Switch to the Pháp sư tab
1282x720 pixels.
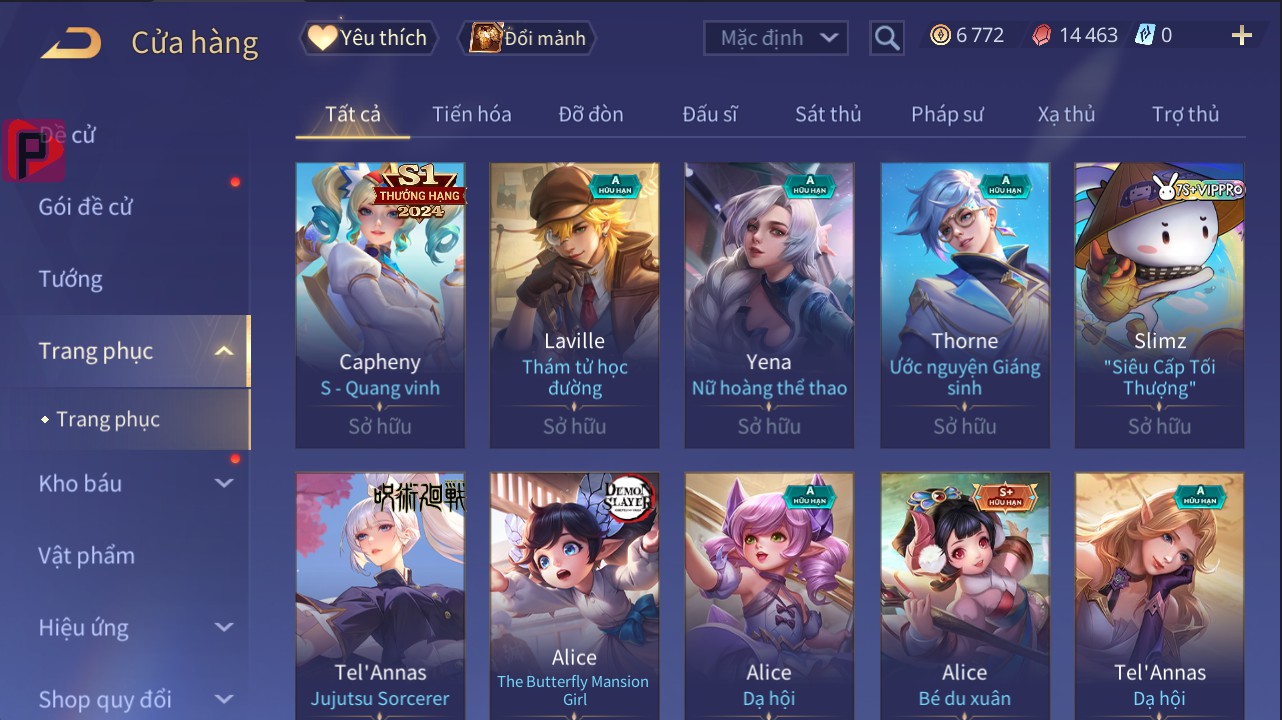pos(947,114)
